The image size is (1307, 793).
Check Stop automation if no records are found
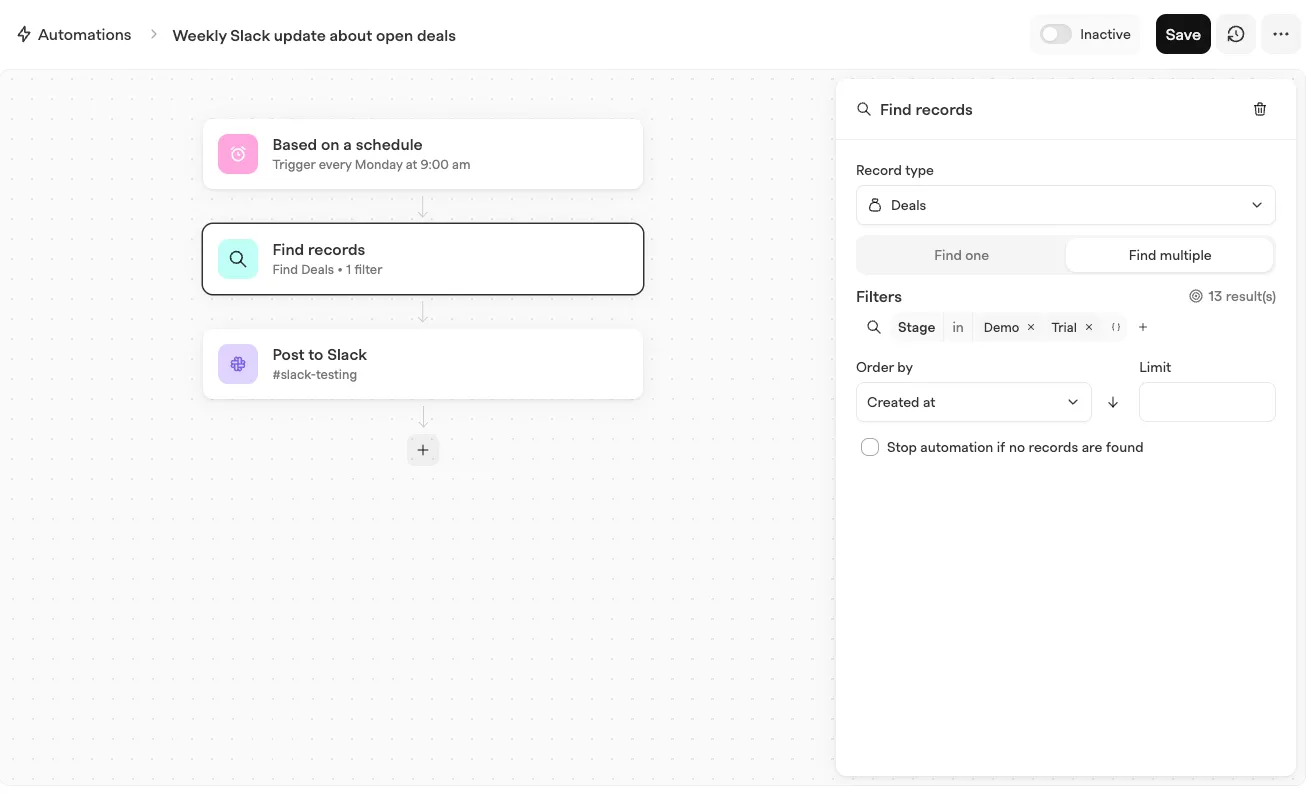tap(870, 447)
